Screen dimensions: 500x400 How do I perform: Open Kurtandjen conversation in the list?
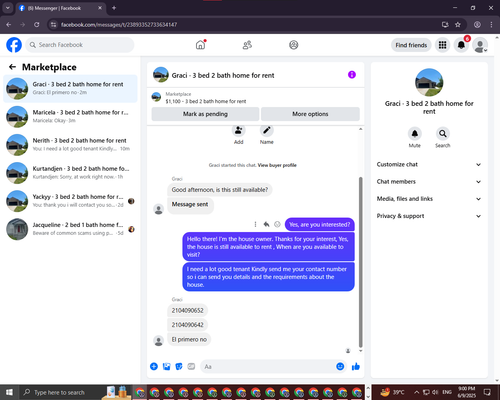(x=70, y=173)
